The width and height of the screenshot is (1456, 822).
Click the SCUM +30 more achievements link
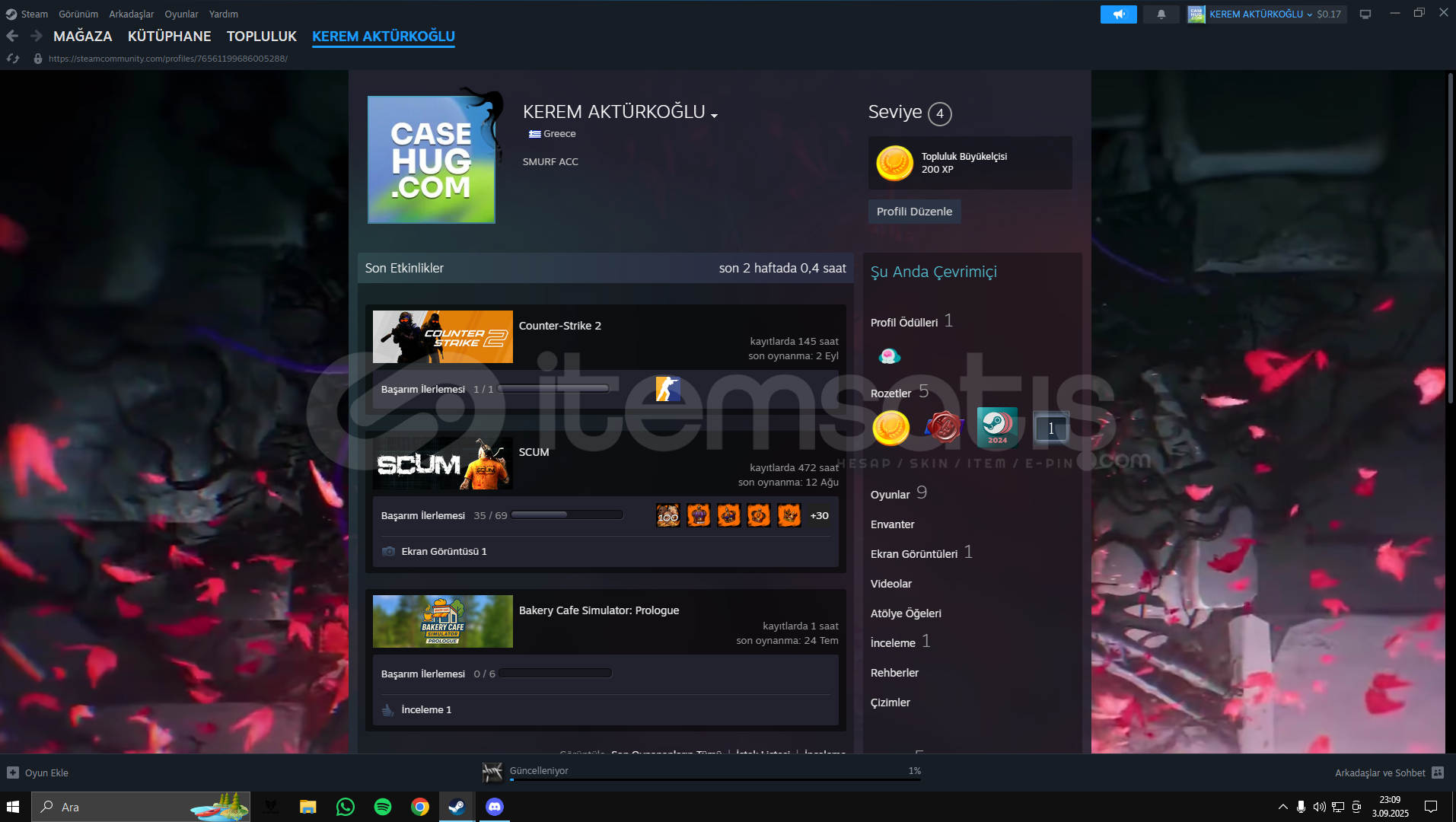pos(820,515)
